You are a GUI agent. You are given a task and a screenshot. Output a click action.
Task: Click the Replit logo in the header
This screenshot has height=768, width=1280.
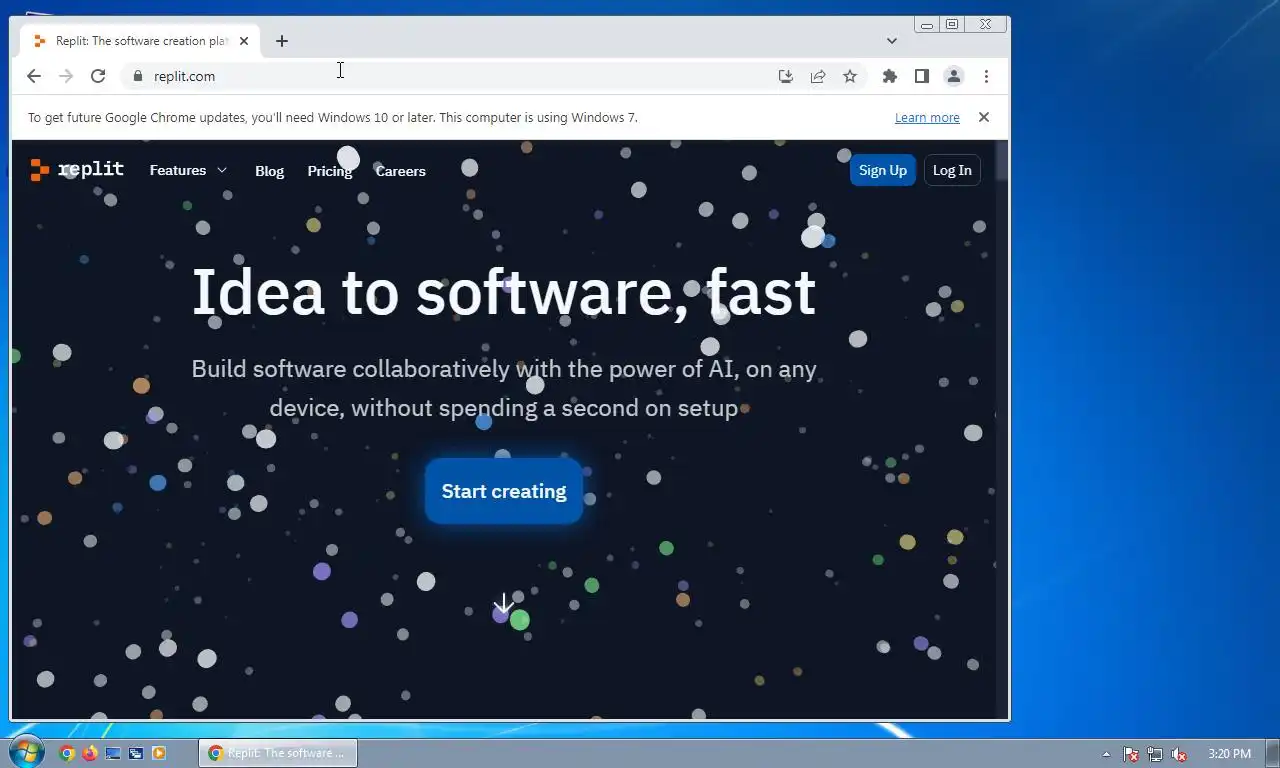[x=77, y=170]
